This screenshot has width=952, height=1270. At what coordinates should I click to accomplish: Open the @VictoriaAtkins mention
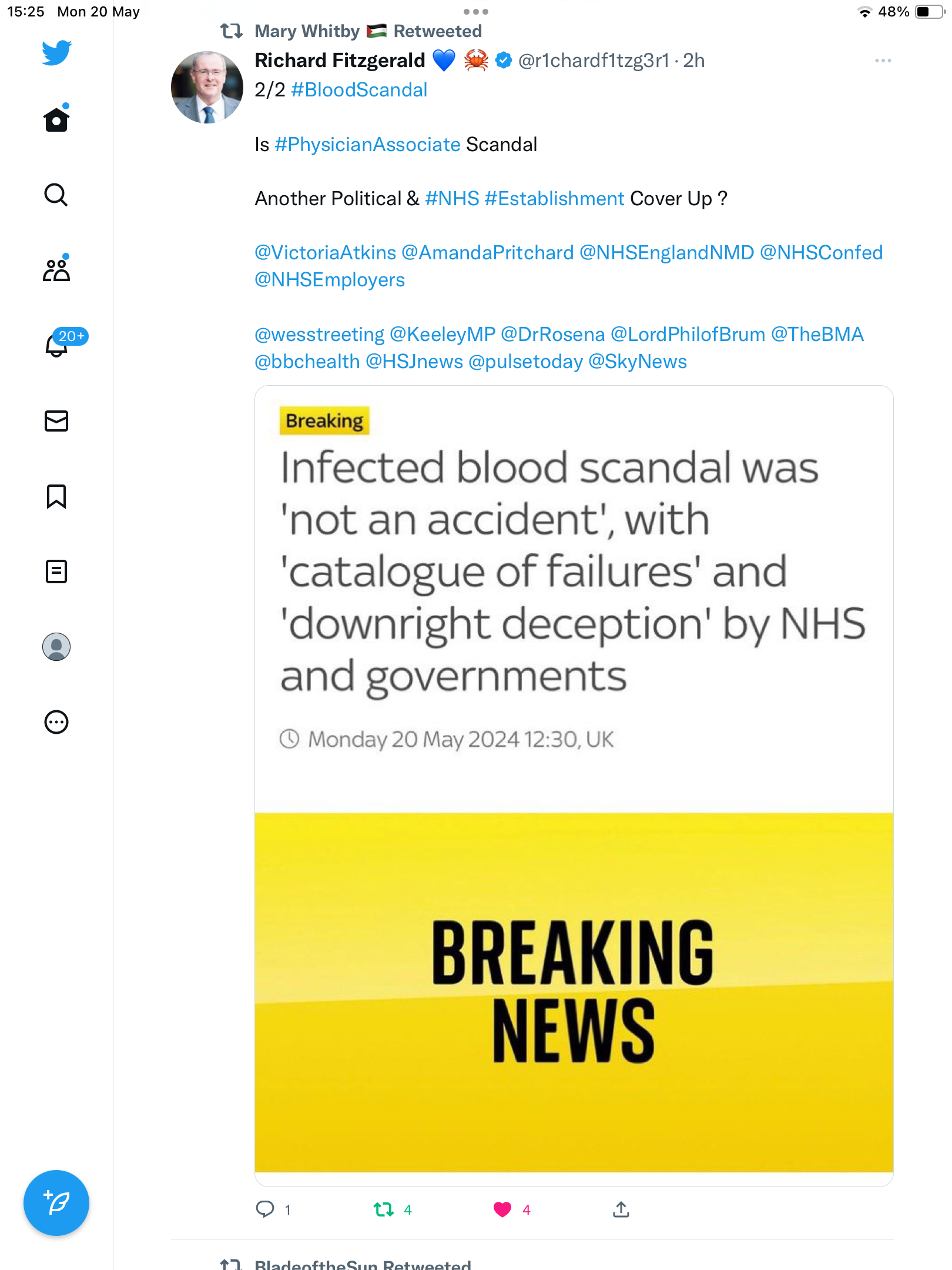coord(325,252)
